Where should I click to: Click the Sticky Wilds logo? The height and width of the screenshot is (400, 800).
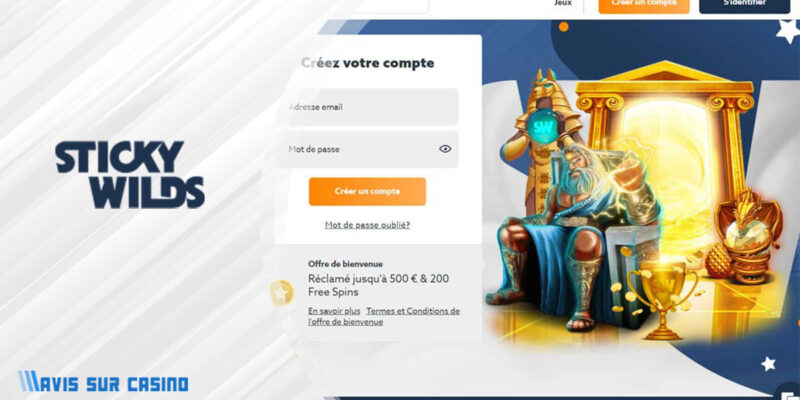(130, 174)
